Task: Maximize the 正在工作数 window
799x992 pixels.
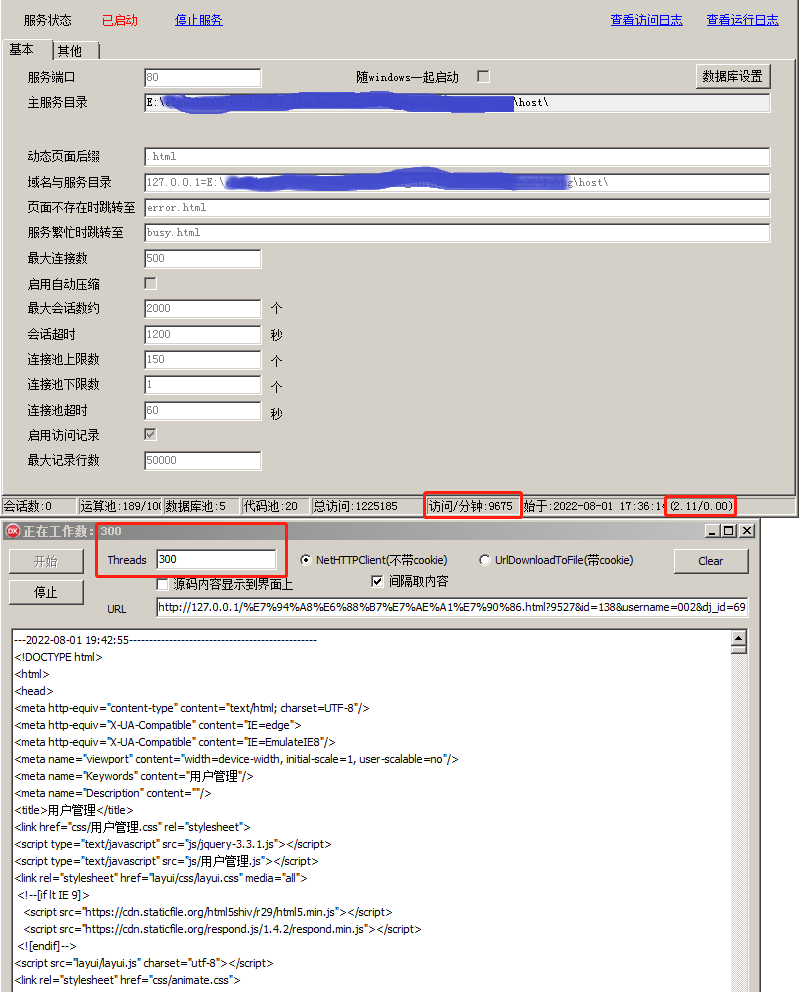Action: 729,531
